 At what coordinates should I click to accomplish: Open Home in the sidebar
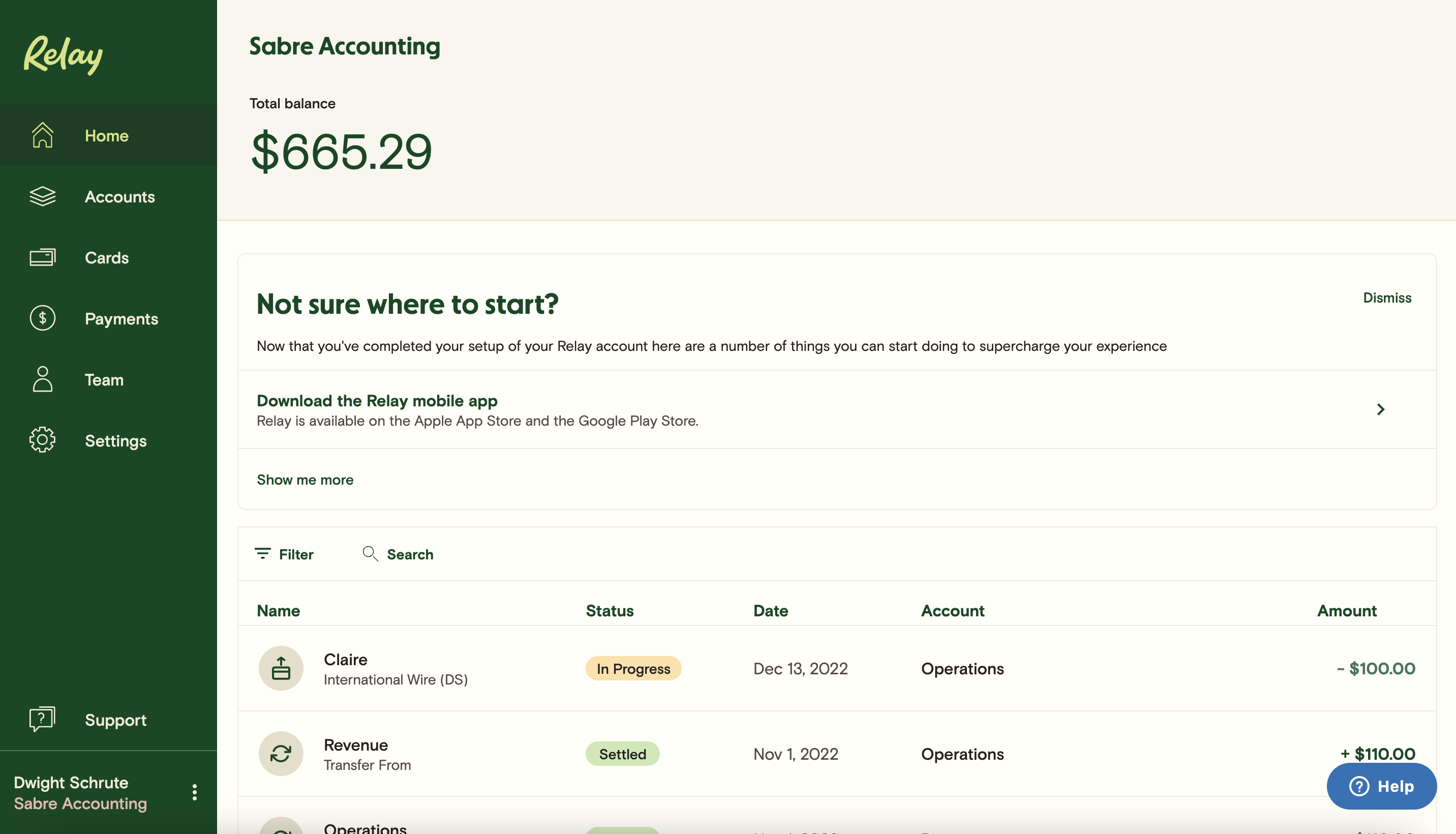tap(109, 135)
